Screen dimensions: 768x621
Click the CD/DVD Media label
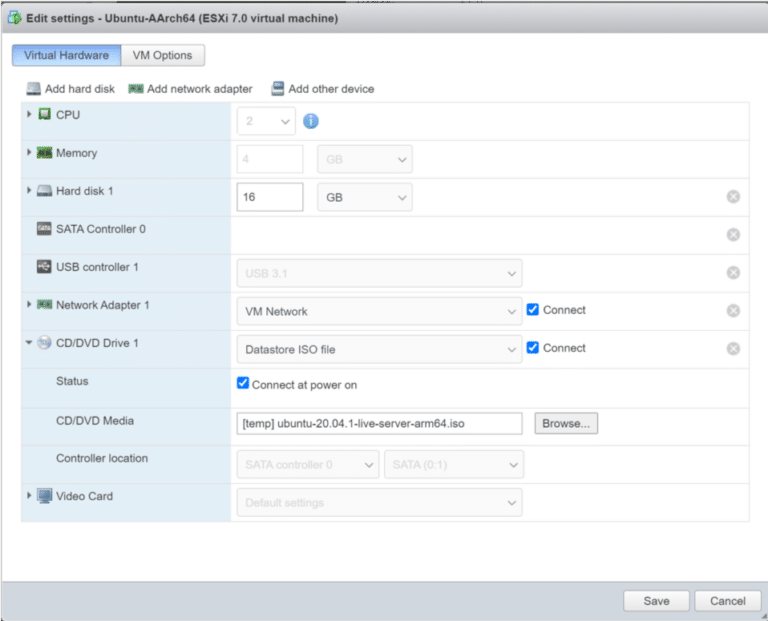[x=95, y=421]
